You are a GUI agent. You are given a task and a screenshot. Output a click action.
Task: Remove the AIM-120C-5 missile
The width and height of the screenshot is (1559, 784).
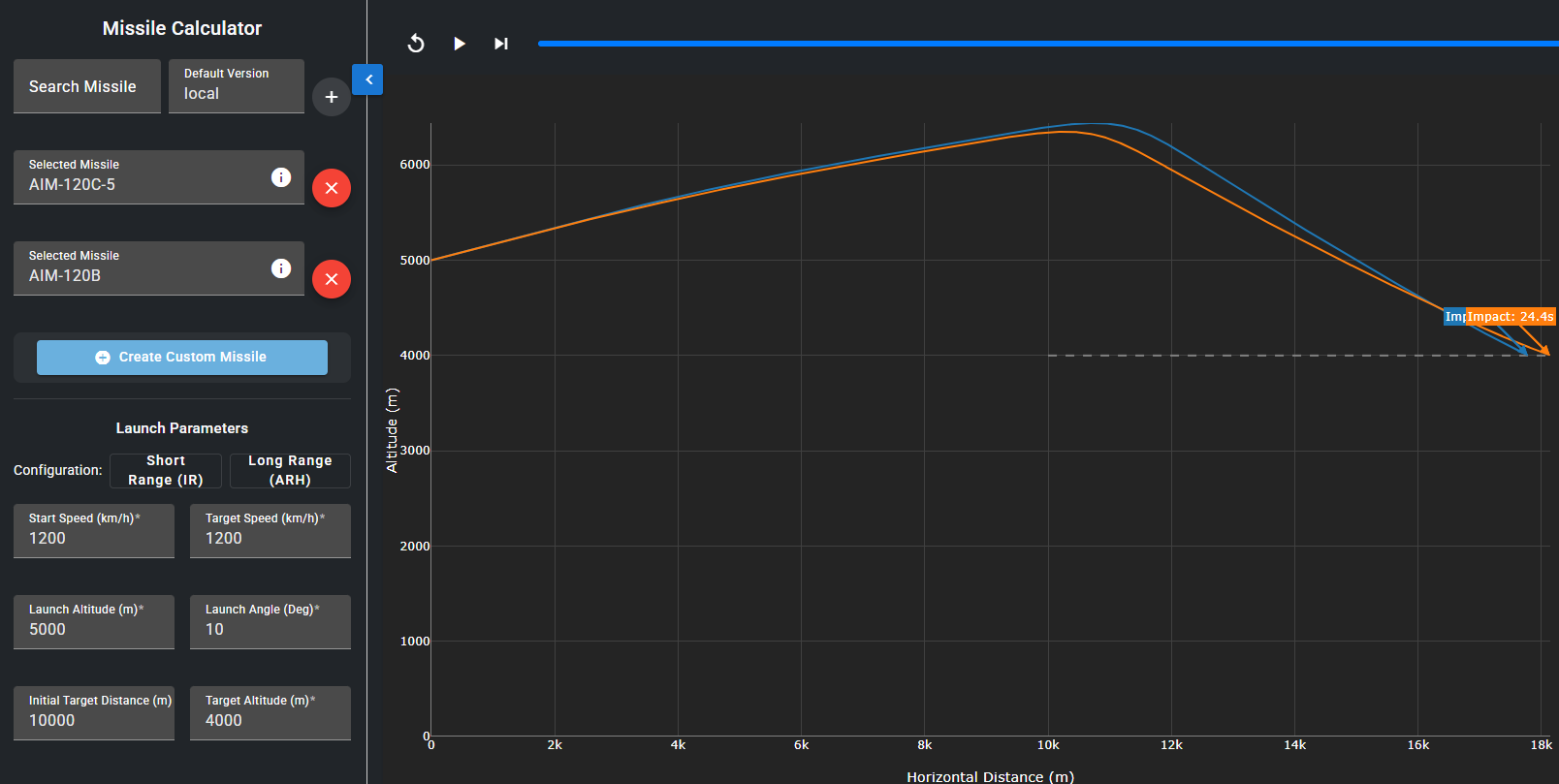point(332,188)
